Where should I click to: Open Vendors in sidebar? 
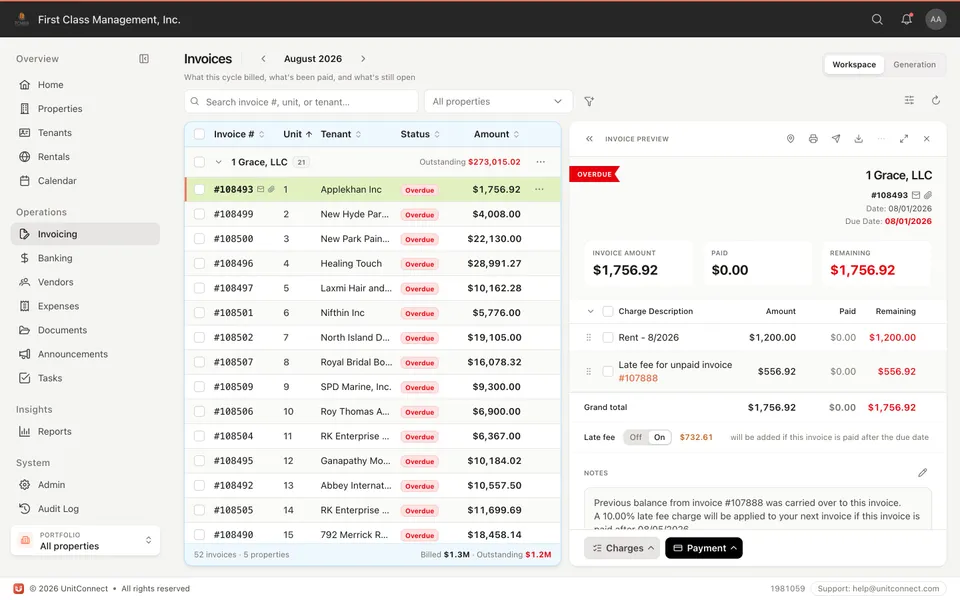[85, 282]
